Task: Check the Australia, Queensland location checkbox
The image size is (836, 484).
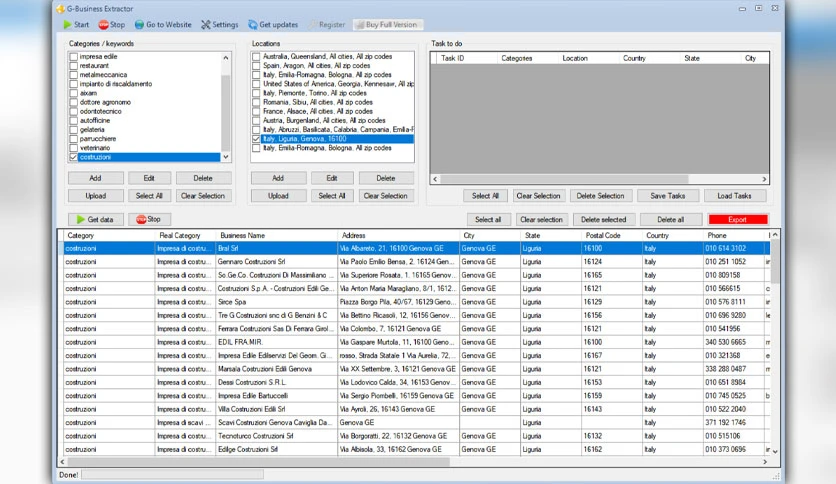Action: [x=256, y=57]
